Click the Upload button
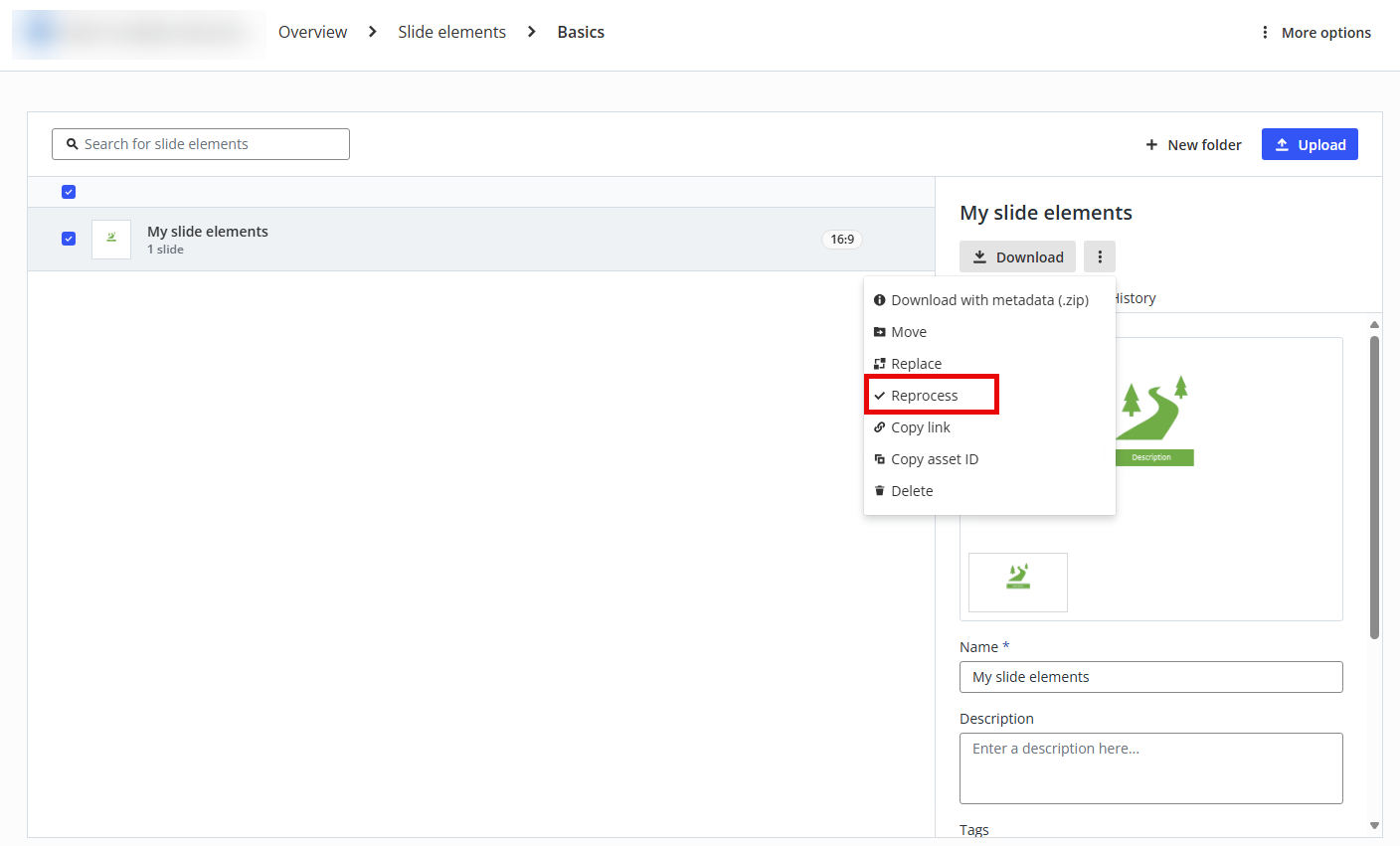Screen dimensions: 1400x846 1310,144
